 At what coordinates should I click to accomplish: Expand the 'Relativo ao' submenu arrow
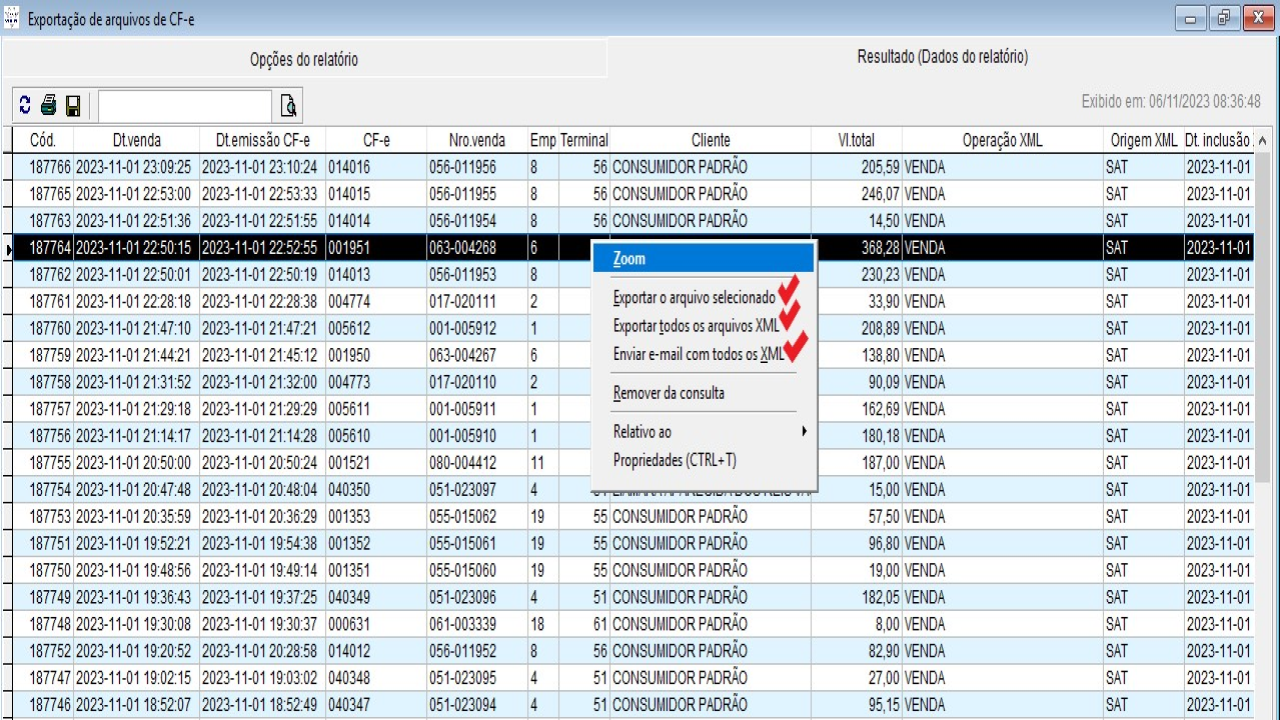pos(803,432)
